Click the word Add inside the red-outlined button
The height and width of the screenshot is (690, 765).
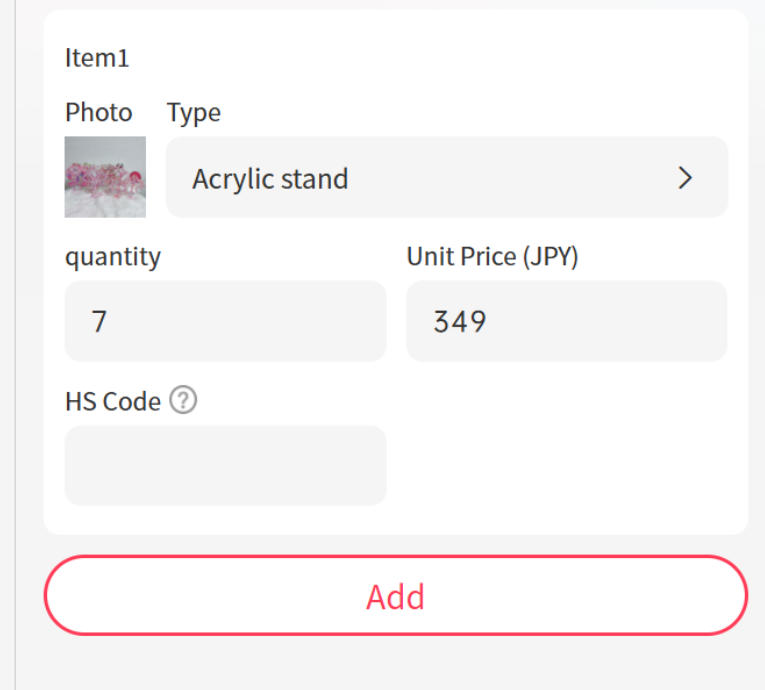tap(395, 596)
